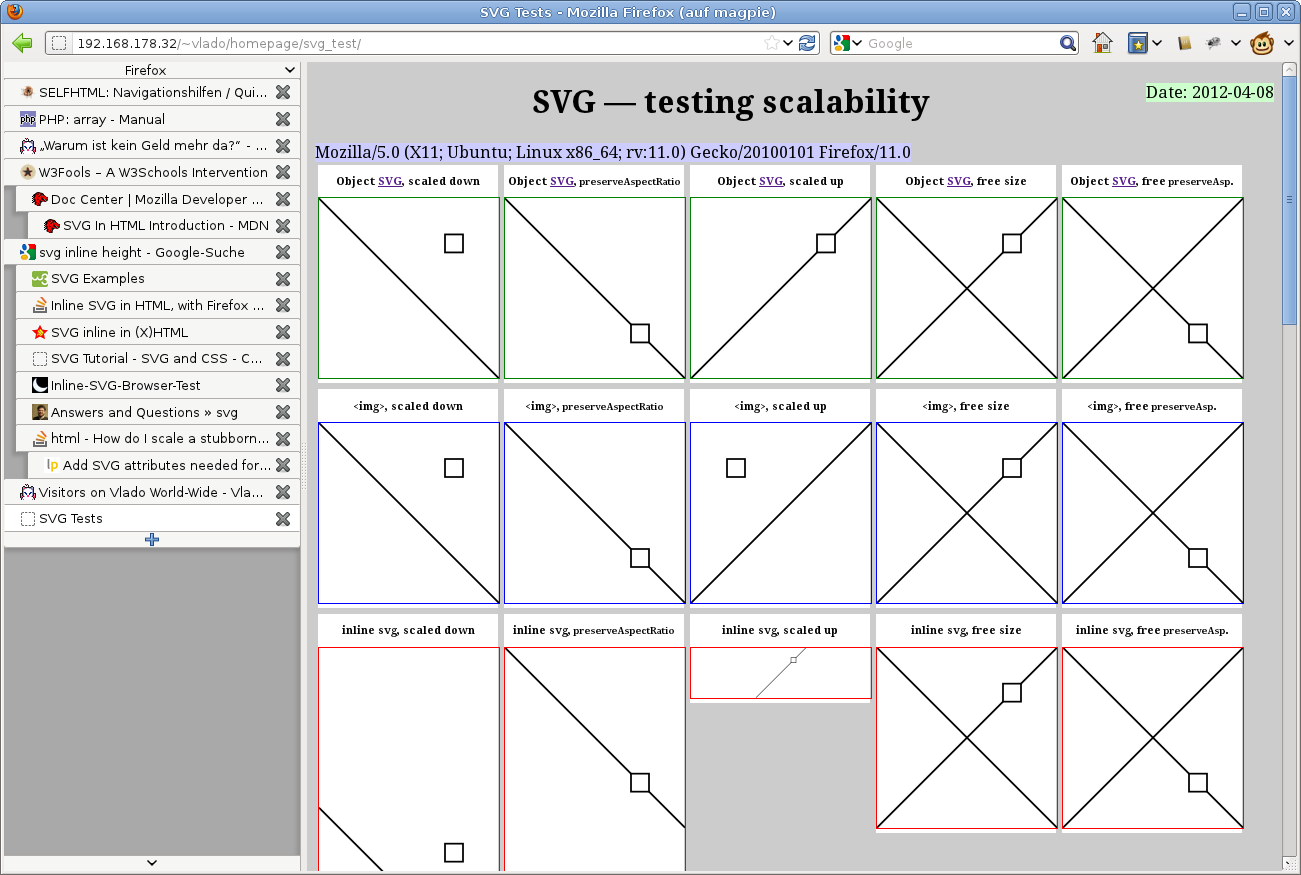Reload the page using the refresh icon
Viewport: 1301px width, 875px height.
tap(807, 43)
